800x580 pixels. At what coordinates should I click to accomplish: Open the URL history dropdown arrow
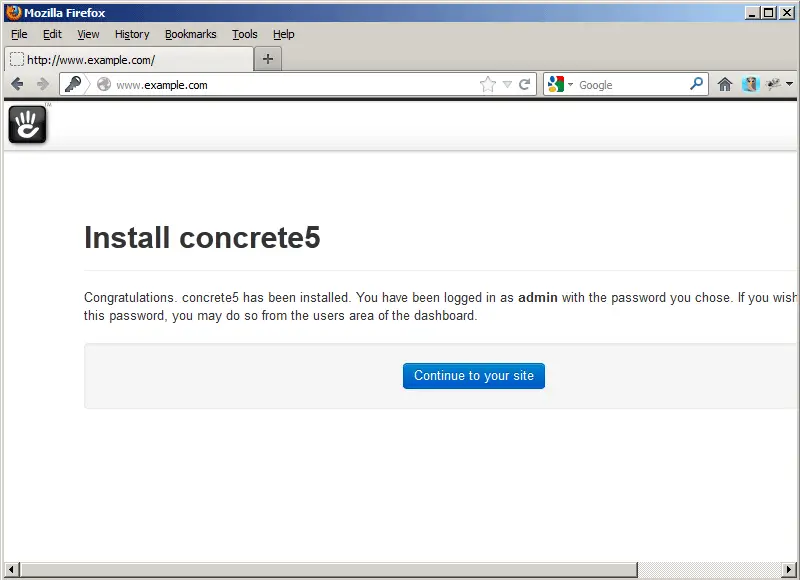(x=507, y=84)
